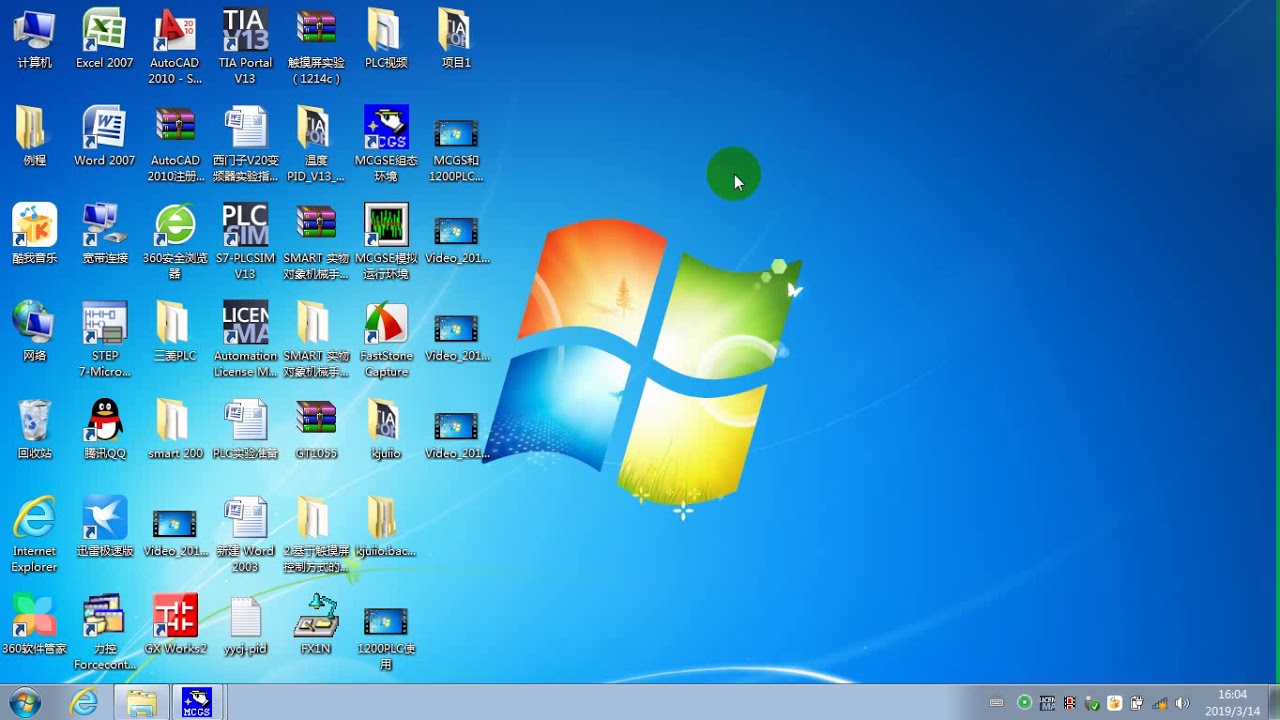Click the 宽带连接 shortcut

click(104, 235)
